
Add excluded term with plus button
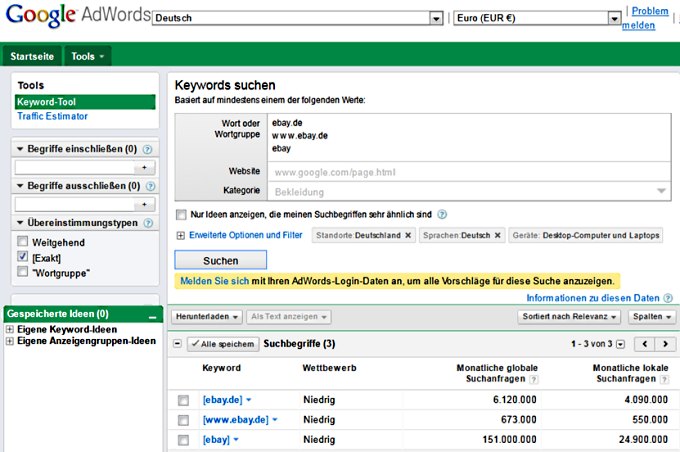click(144, 204)
